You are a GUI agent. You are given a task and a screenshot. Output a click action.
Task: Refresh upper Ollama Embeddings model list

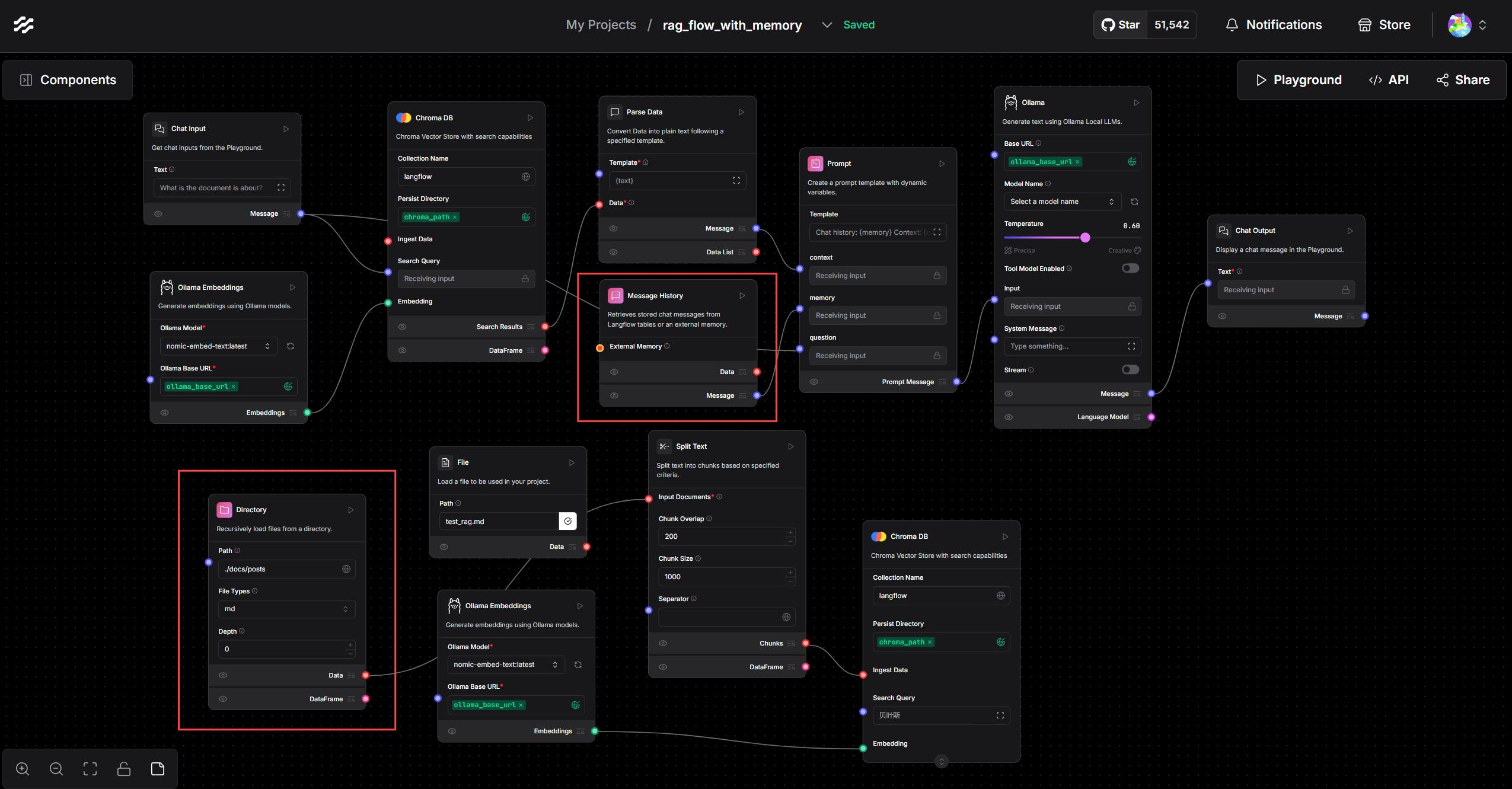pos(291,346)
